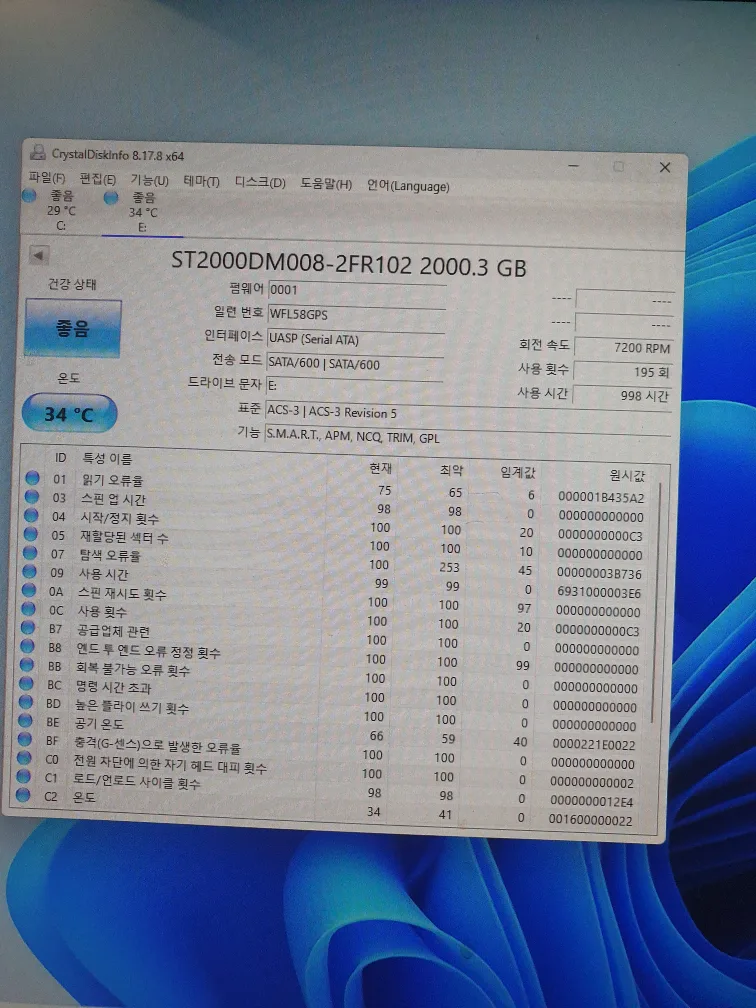Click the status dot for 회복 불가능 오류 횟수
This screenshot has height=1008, width=756.
26,664
